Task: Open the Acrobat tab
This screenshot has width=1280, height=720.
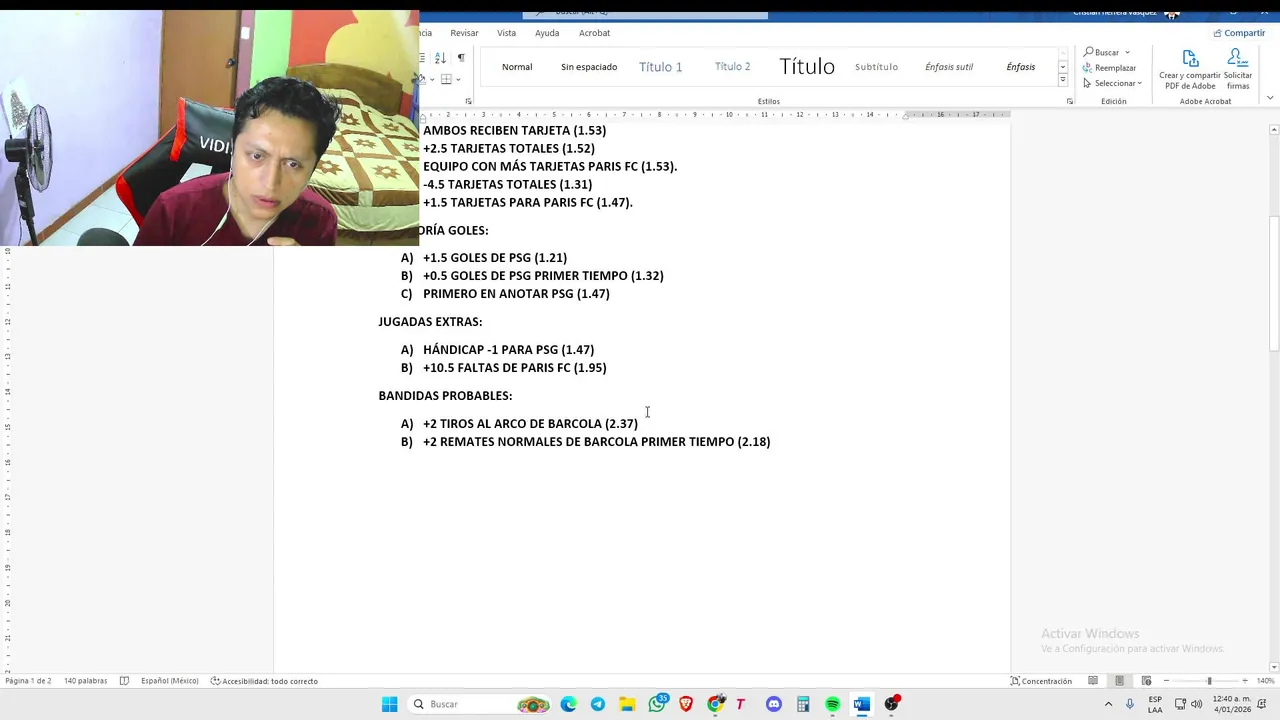Action: (594, 33)
